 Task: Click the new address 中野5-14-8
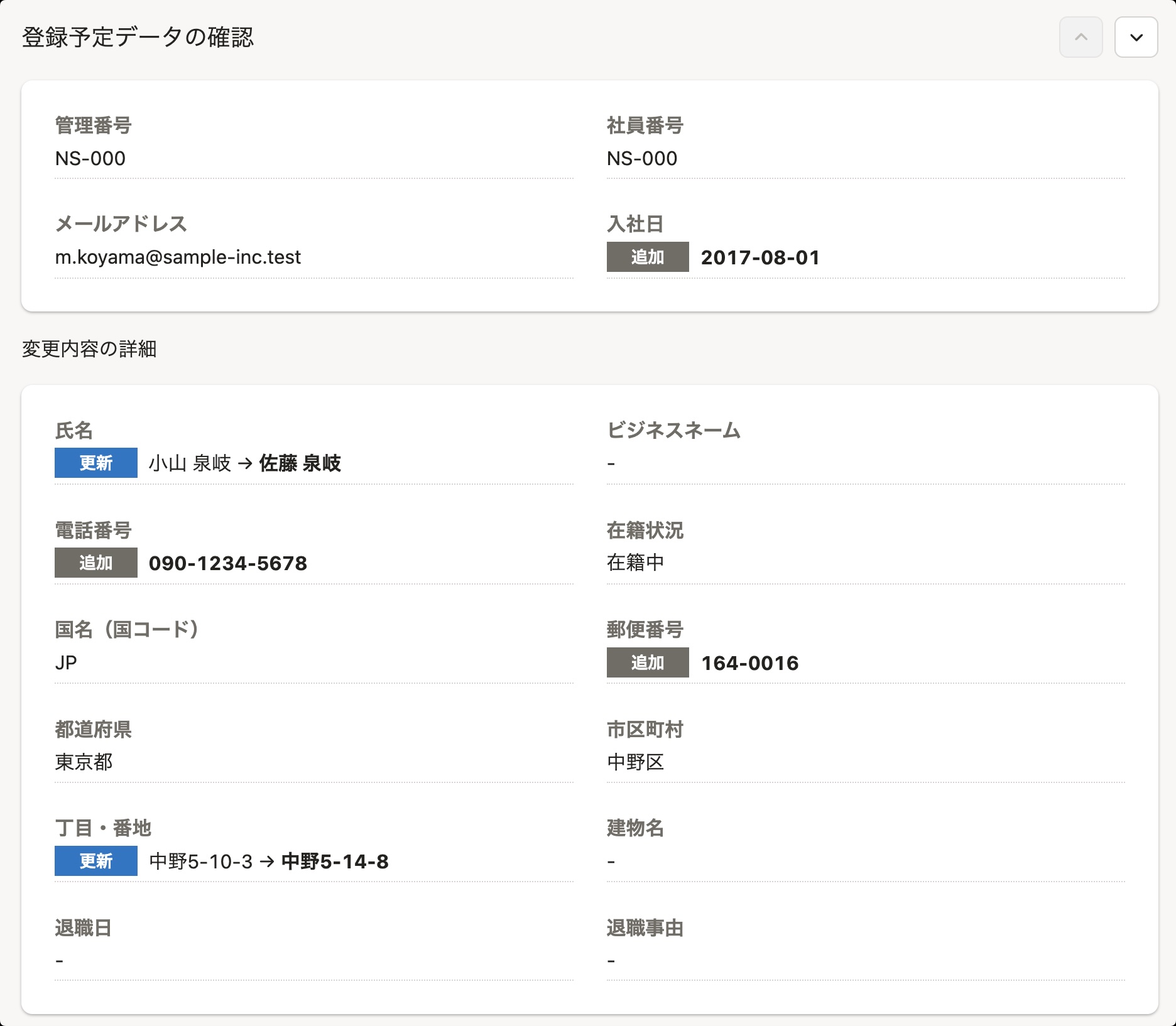tap(335, 861)
